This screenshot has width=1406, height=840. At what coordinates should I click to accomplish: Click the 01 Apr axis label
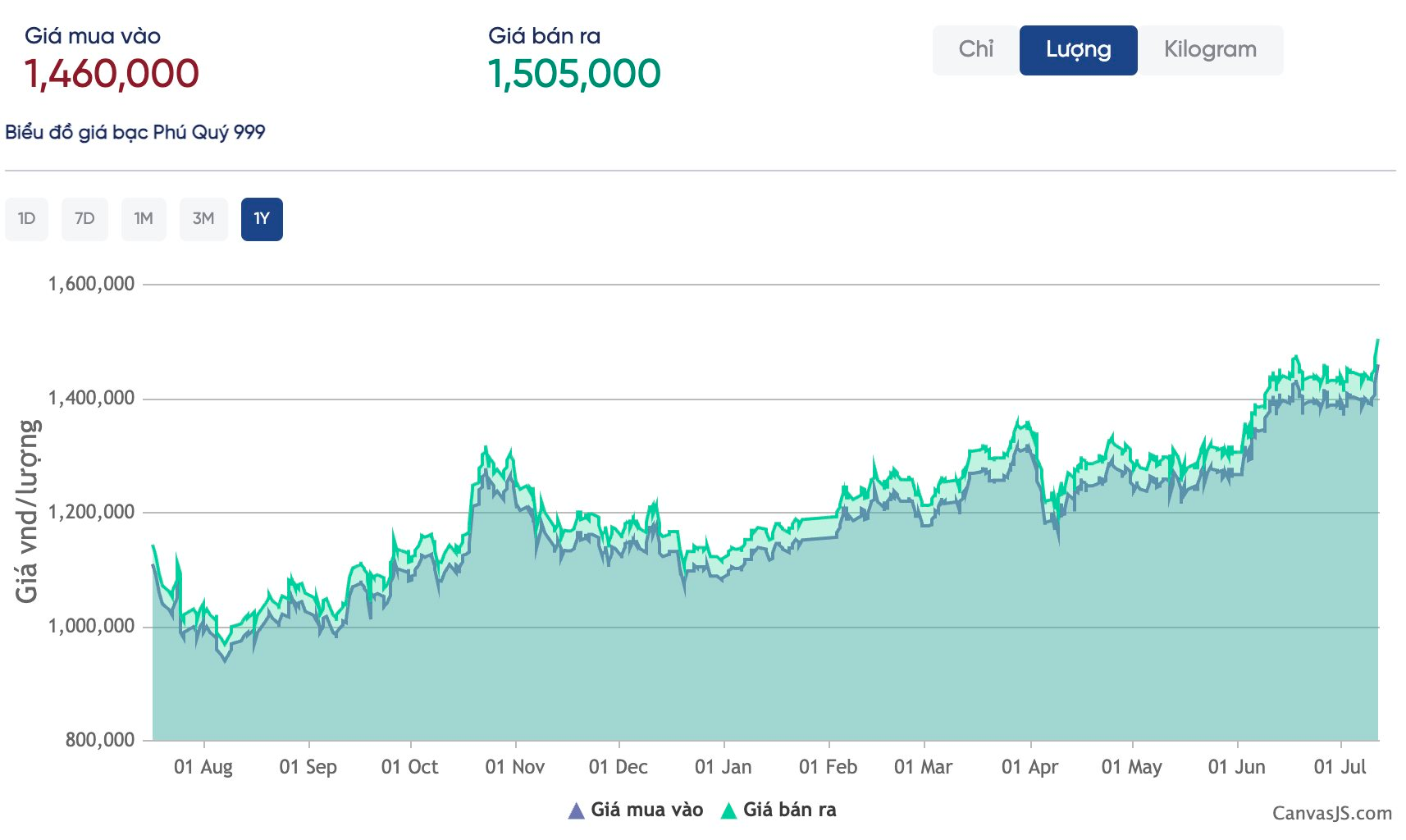(1029, 767)
